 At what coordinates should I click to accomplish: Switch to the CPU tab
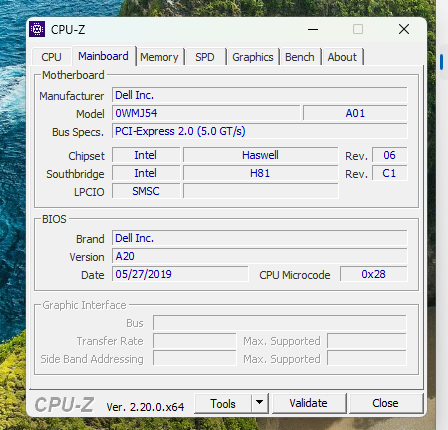51,57
